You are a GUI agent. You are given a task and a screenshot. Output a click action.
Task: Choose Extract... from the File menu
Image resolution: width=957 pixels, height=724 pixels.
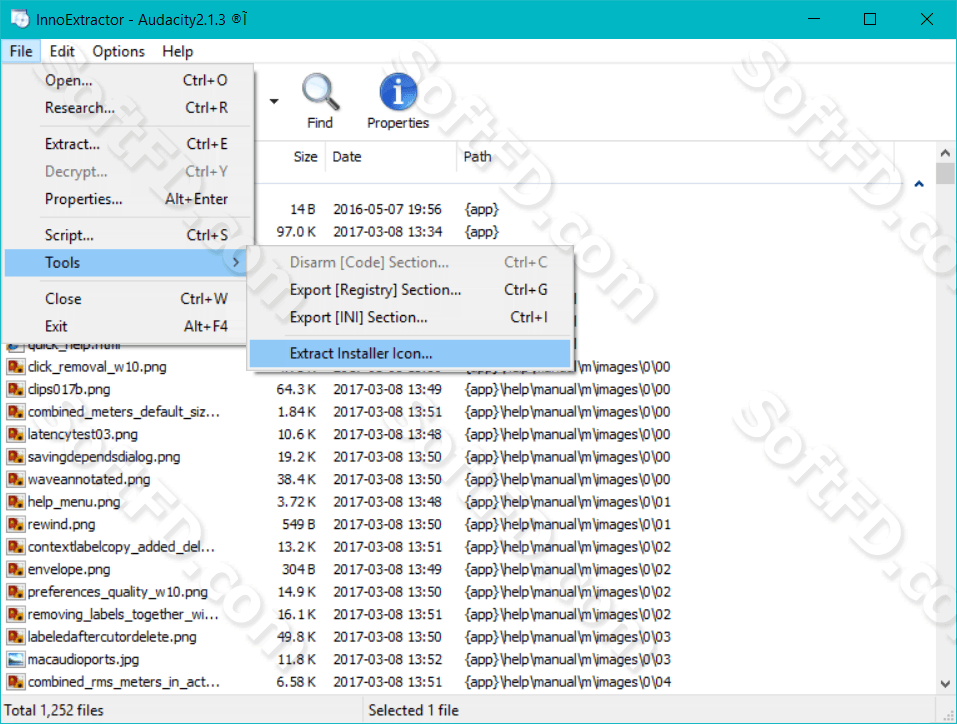(x=128, y=144)
